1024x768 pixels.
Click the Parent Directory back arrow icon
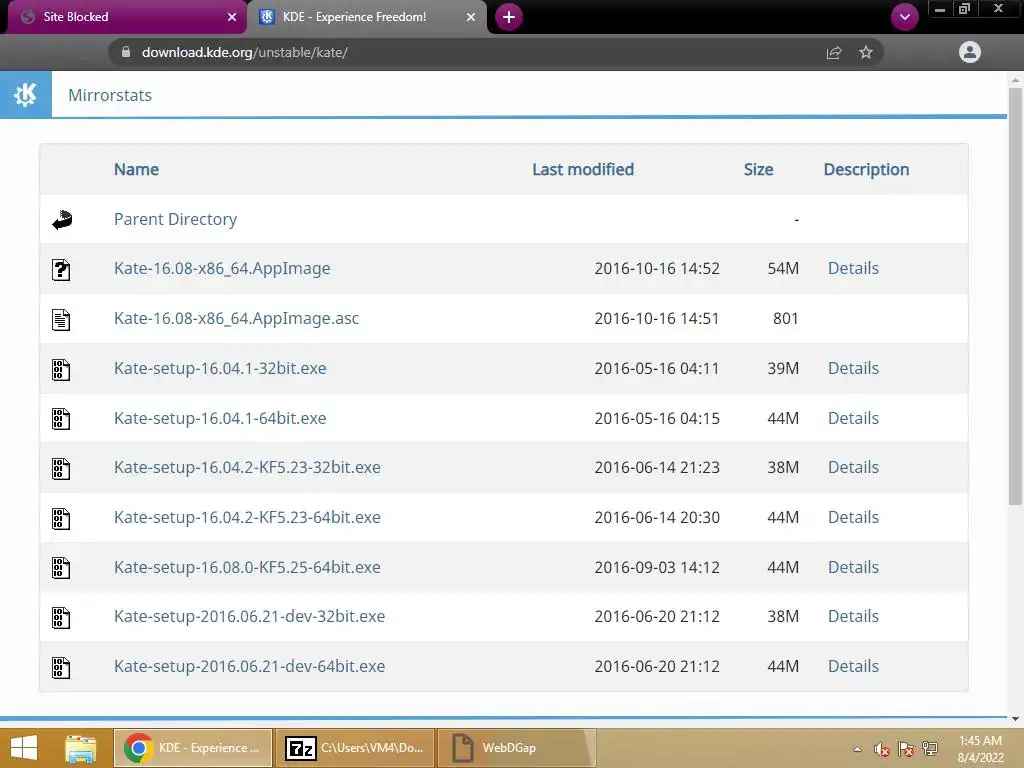click(x=62, y=219)
